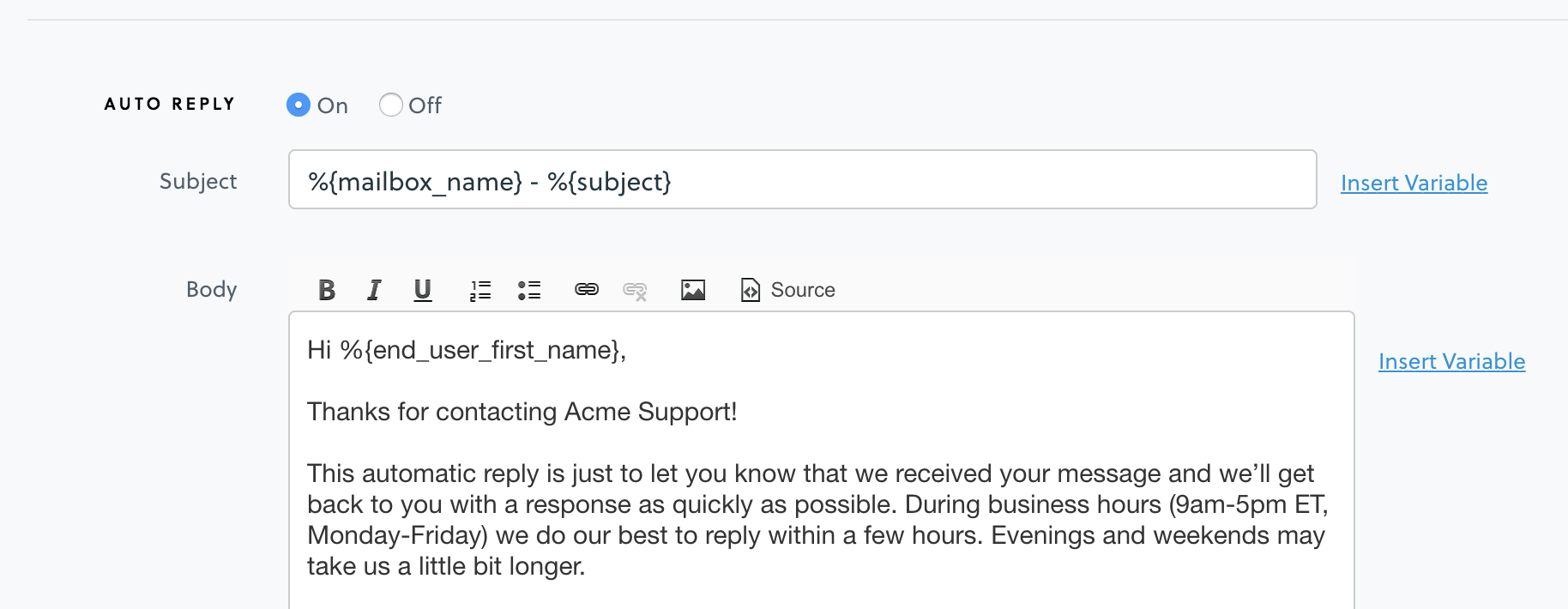The width and height of the screenshot is (1568, 609).
Task: Insert a bulleted list in the body
Action: tap(529, 290)
